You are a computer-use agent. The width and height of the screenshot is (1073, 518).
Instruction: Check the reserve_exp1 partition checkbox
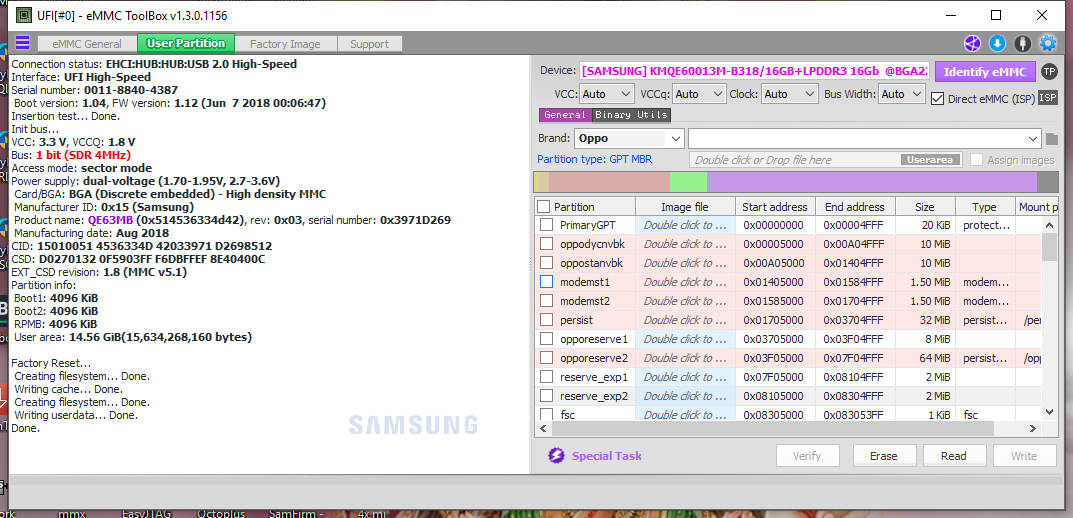click(546, 376)
